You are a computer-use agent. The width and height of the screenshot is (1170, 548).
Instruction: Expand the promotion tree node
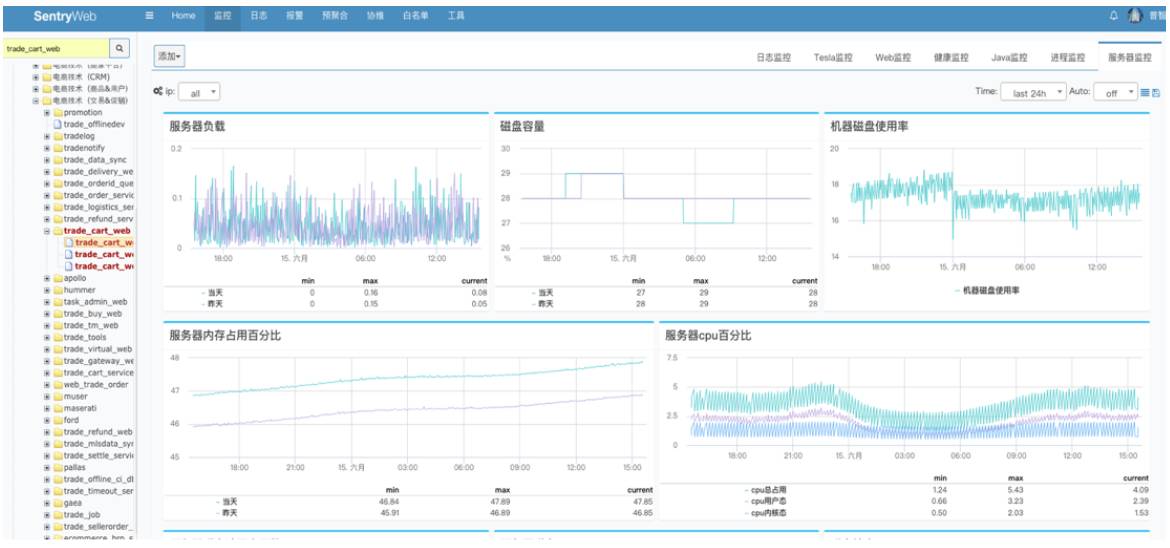tap(46, 113)
